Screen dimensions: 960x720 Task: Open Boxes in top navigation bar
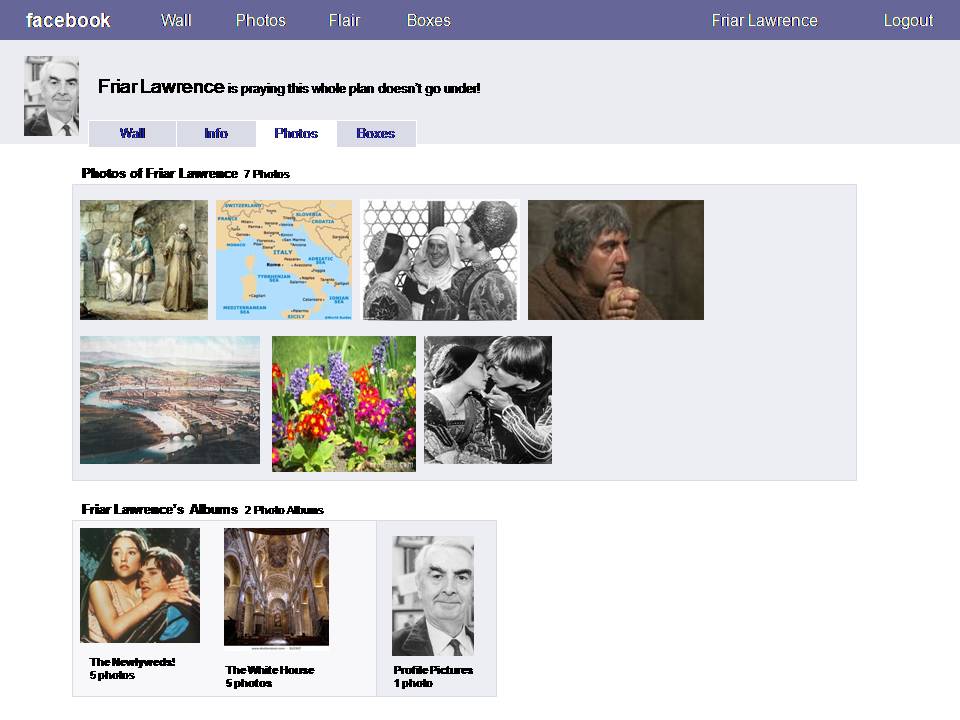click(x=428, y=20)
